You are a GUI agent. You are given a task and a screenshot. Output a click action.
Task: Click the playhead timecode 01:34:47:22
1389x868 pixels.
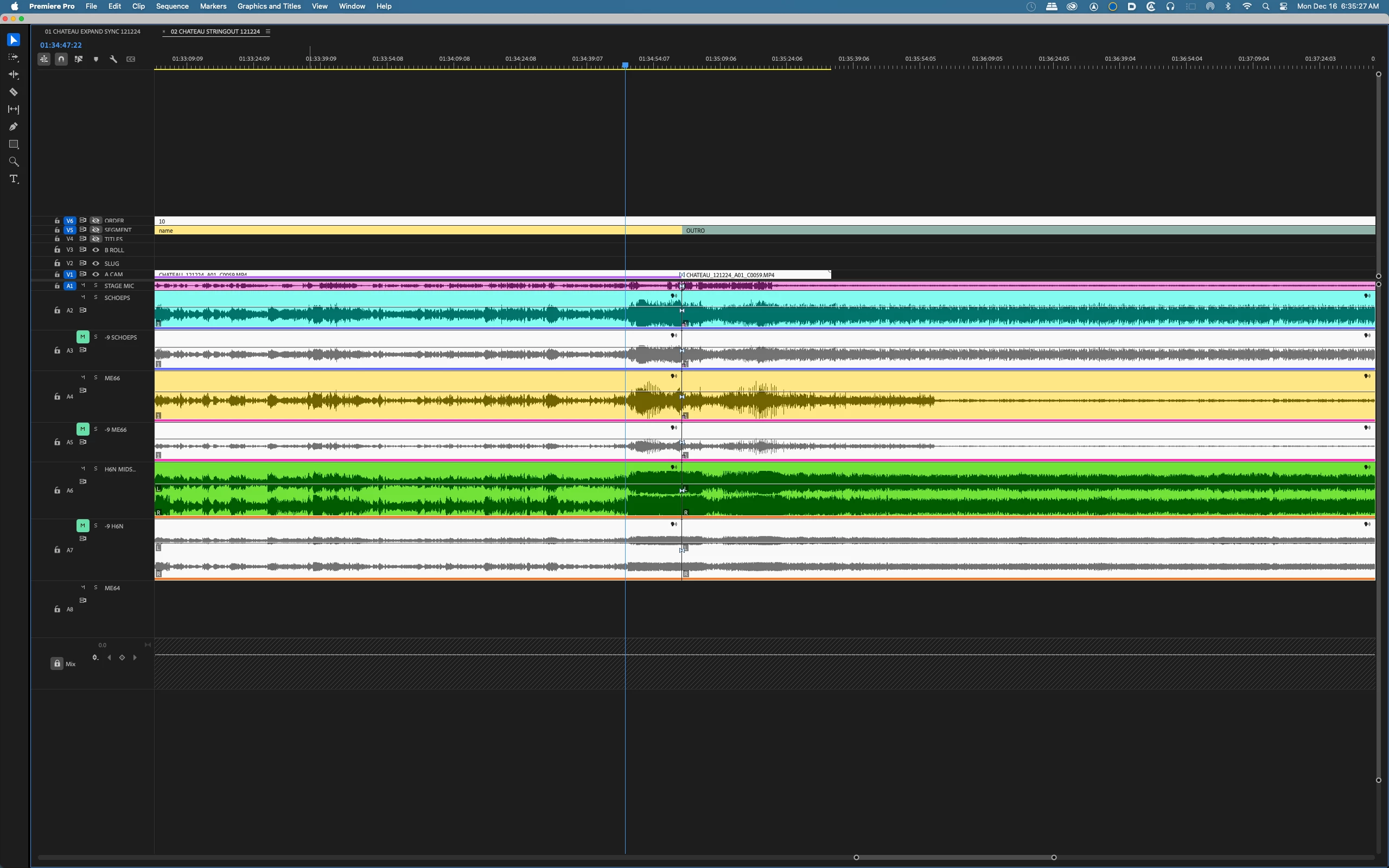tap(61, 45)
